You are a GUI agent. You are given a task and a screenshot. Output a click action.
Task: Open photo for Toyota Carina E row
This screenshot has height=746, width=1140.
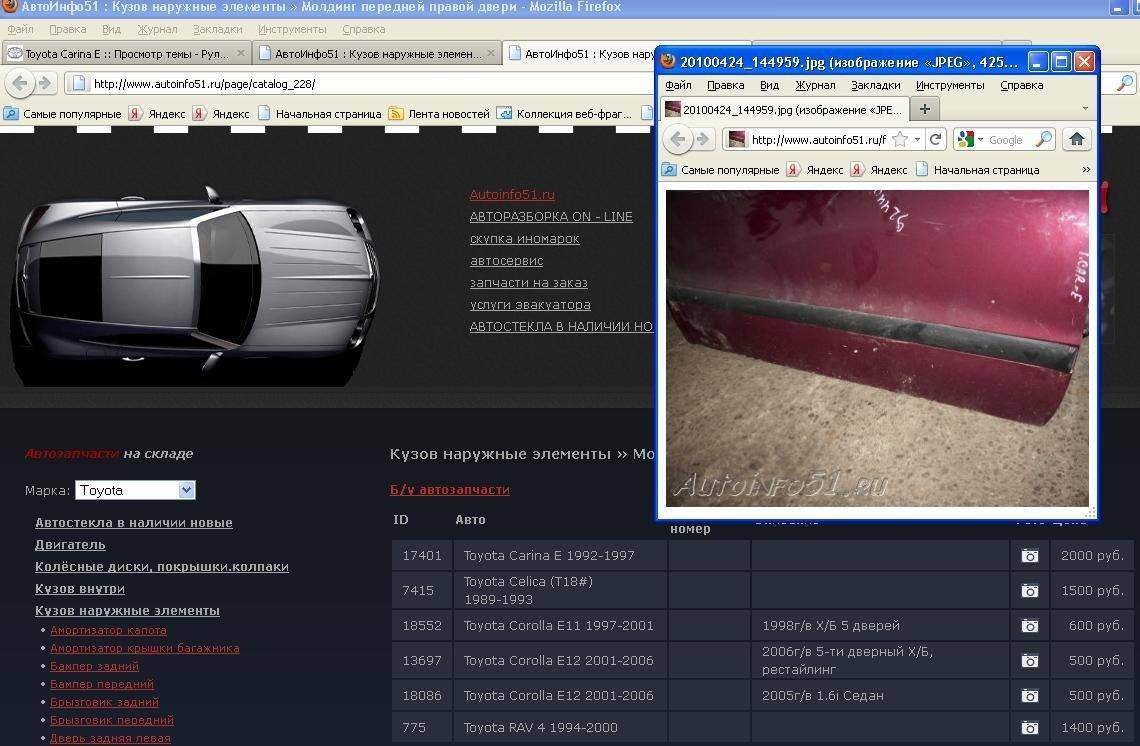(1029, 556)
